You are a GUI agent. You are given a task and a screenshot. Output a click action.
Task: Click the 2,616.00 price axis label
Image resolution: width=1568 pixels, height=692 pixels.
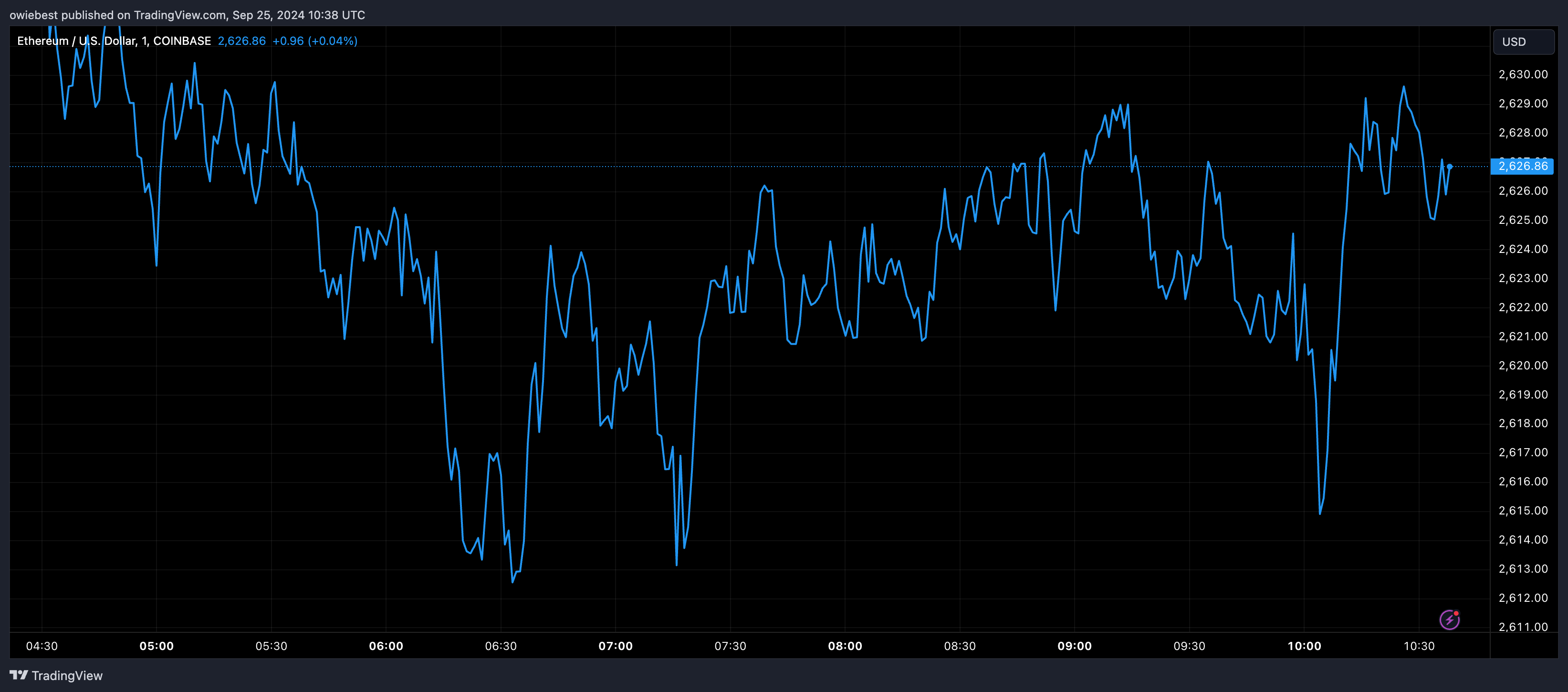pyautogui.click(x=1523, y=482)
